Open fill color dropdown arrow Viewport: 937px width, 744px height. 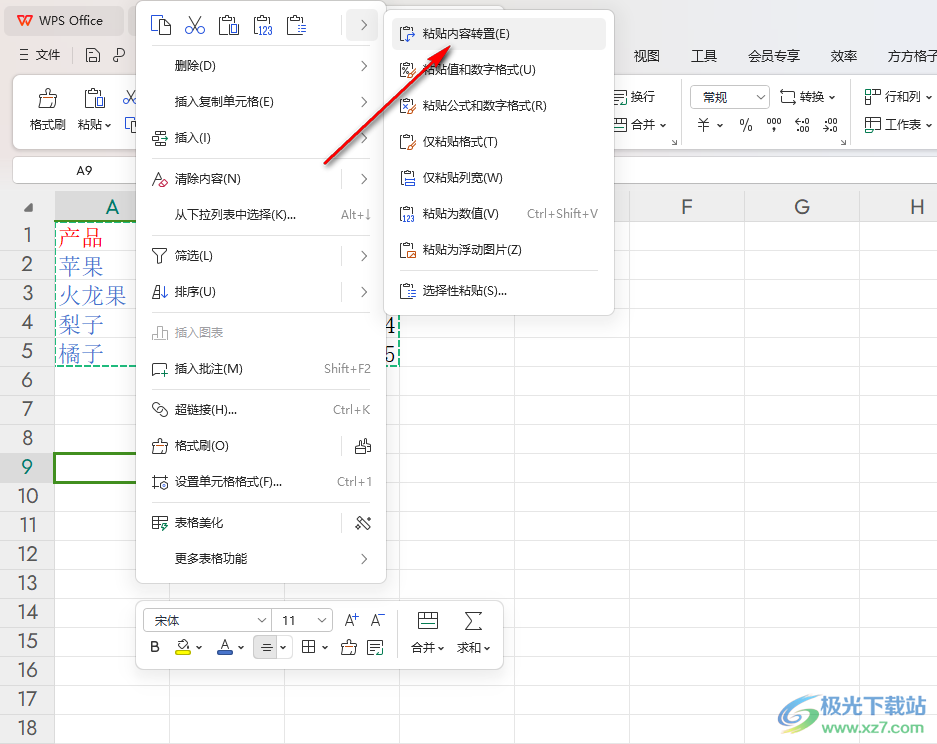pos(199,647)
